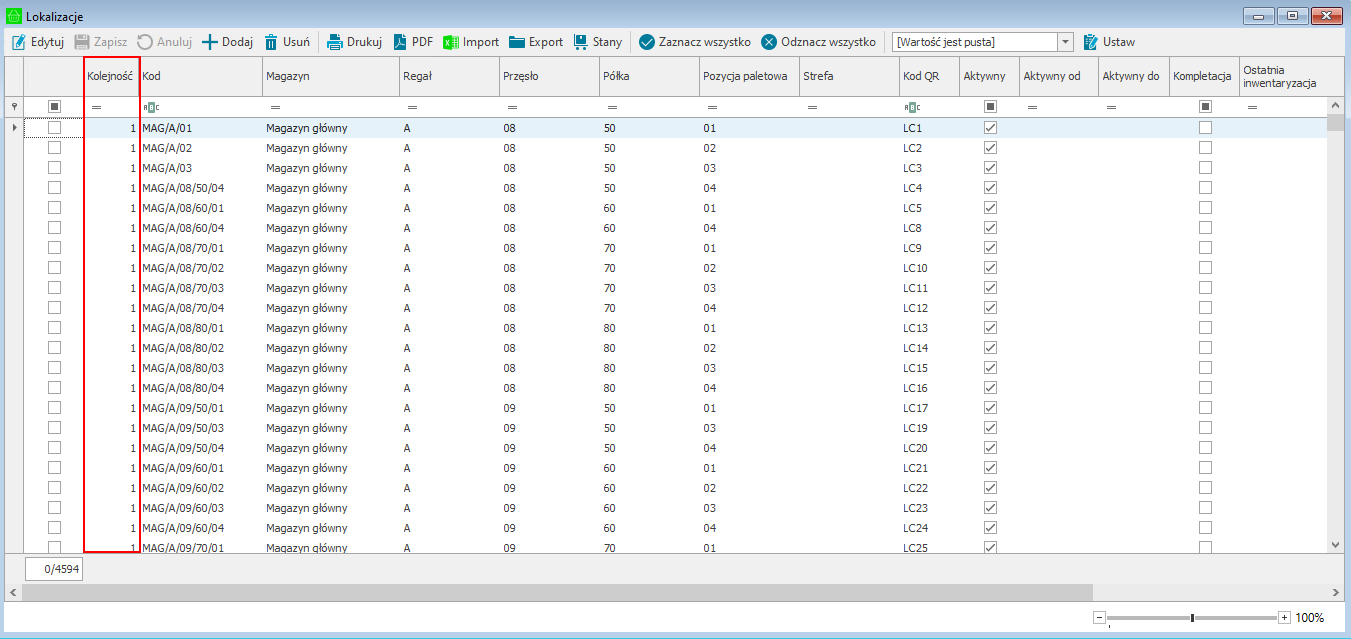
Task: Open the Magazyn column filter operator
Action: tap(275, 107)
